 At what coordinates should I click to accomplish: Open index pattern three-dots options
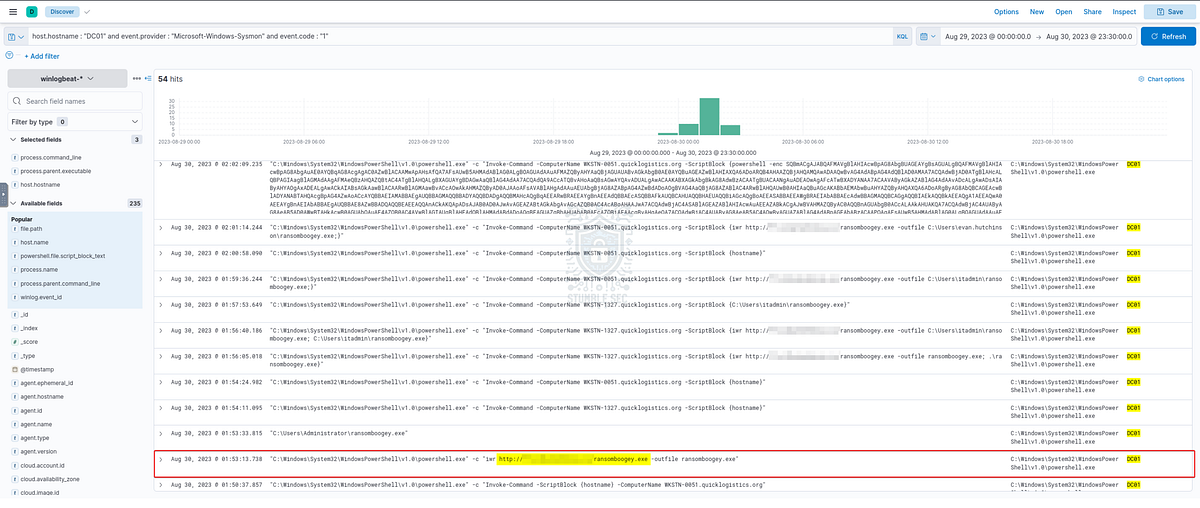pos(136,78)
